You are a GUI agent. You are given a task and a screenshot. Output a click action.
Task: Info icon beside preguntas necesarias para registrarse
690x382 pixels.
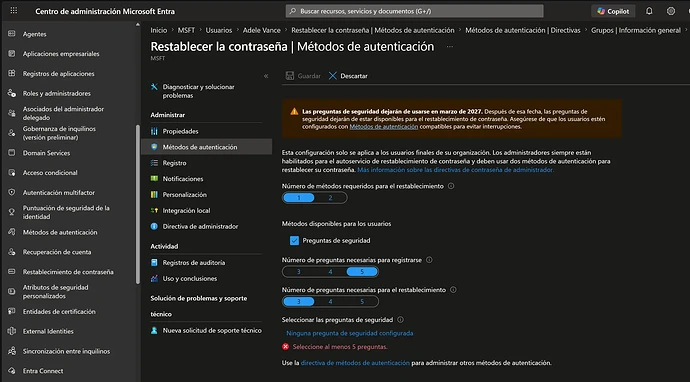pos(429,260)
